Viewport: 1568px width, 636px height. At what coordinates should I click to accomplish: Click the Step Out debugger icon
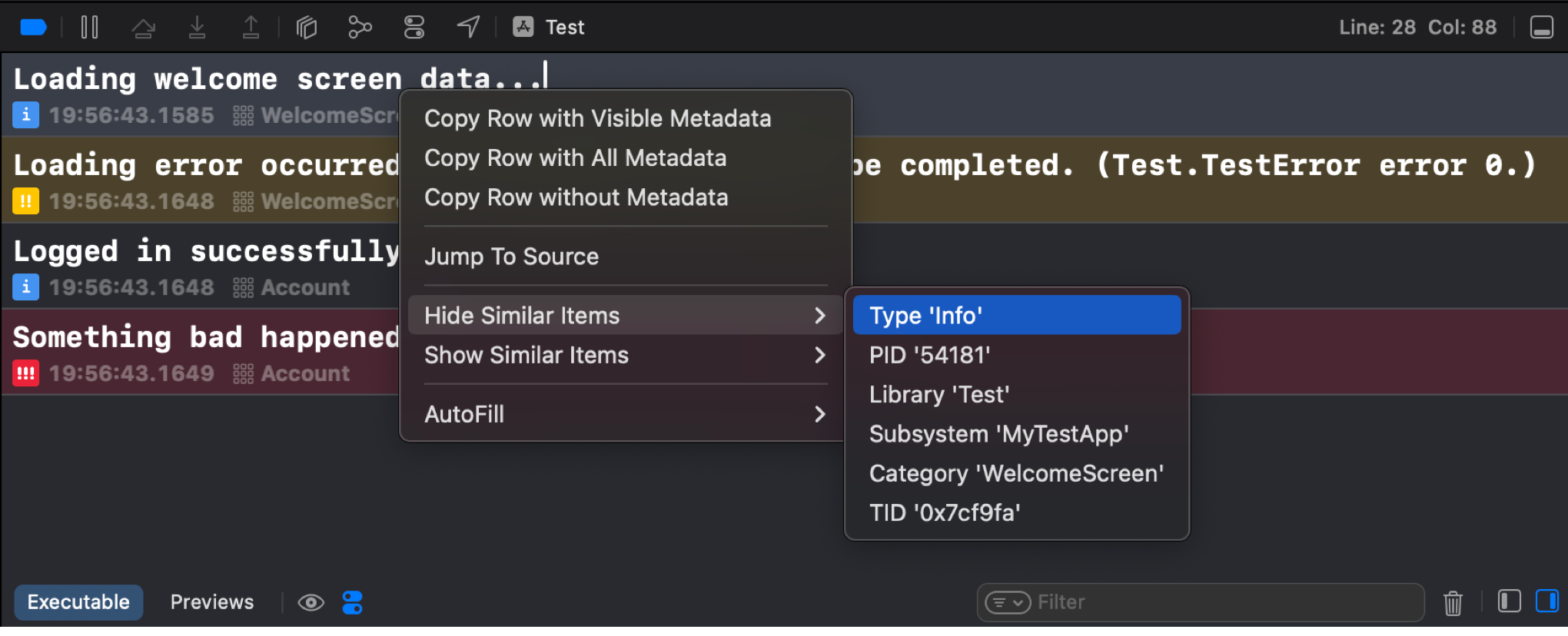[x=251, y=26]
